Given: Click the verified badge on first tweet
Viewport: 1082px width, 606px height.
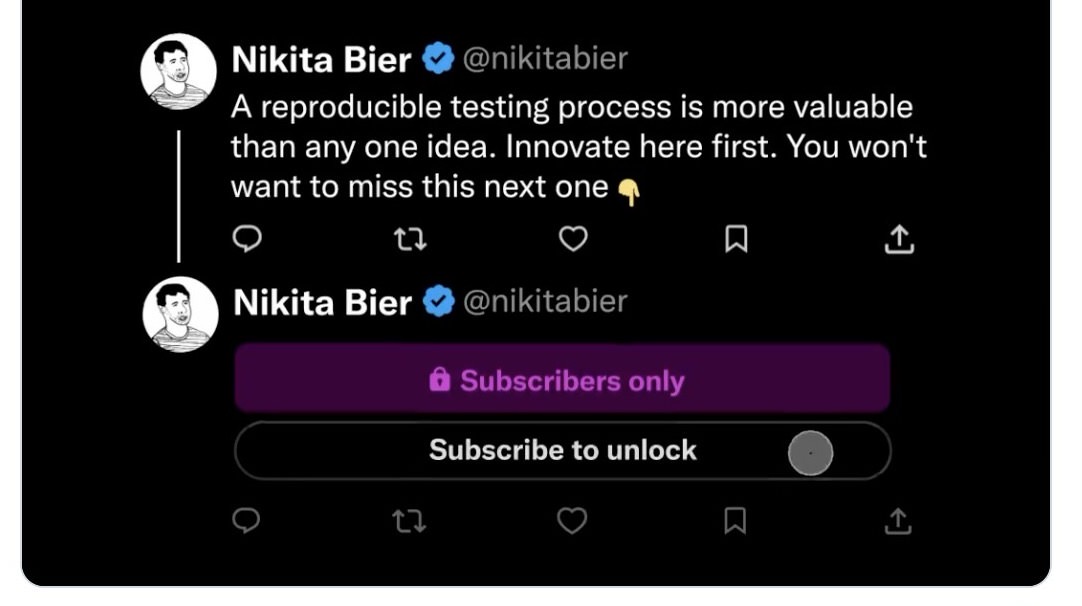Looking at the screenshot, I should pyautogui.click(x=436, y=59).
